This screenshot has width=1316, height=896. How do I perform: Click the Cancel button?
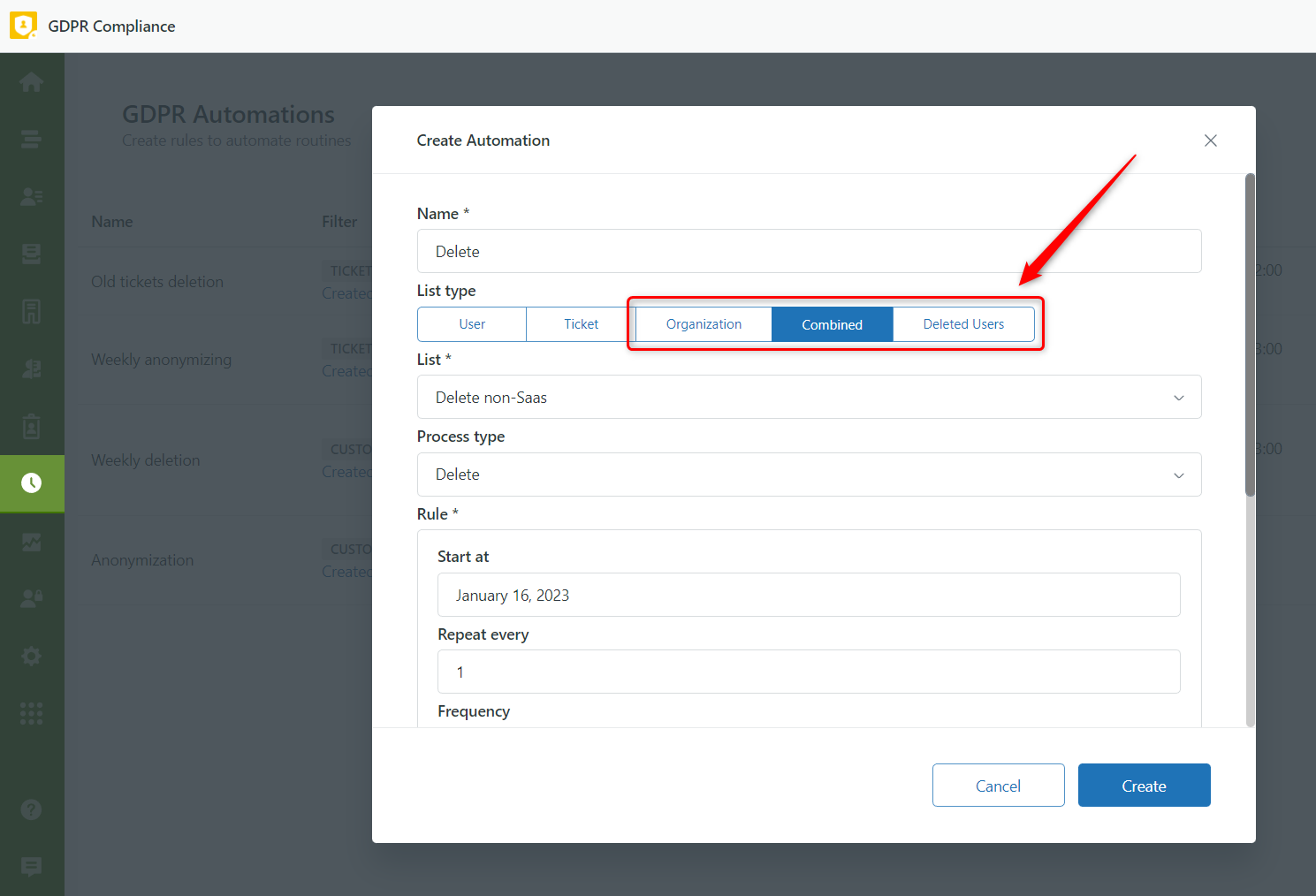pos(998,786)
